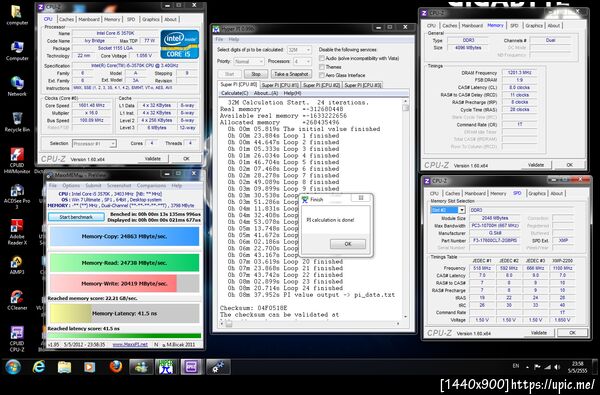This screenshot has height=395, width=600.
Task: Open the Comparisons menu in MaxxMEM
Action: click(x=151, y=186)
